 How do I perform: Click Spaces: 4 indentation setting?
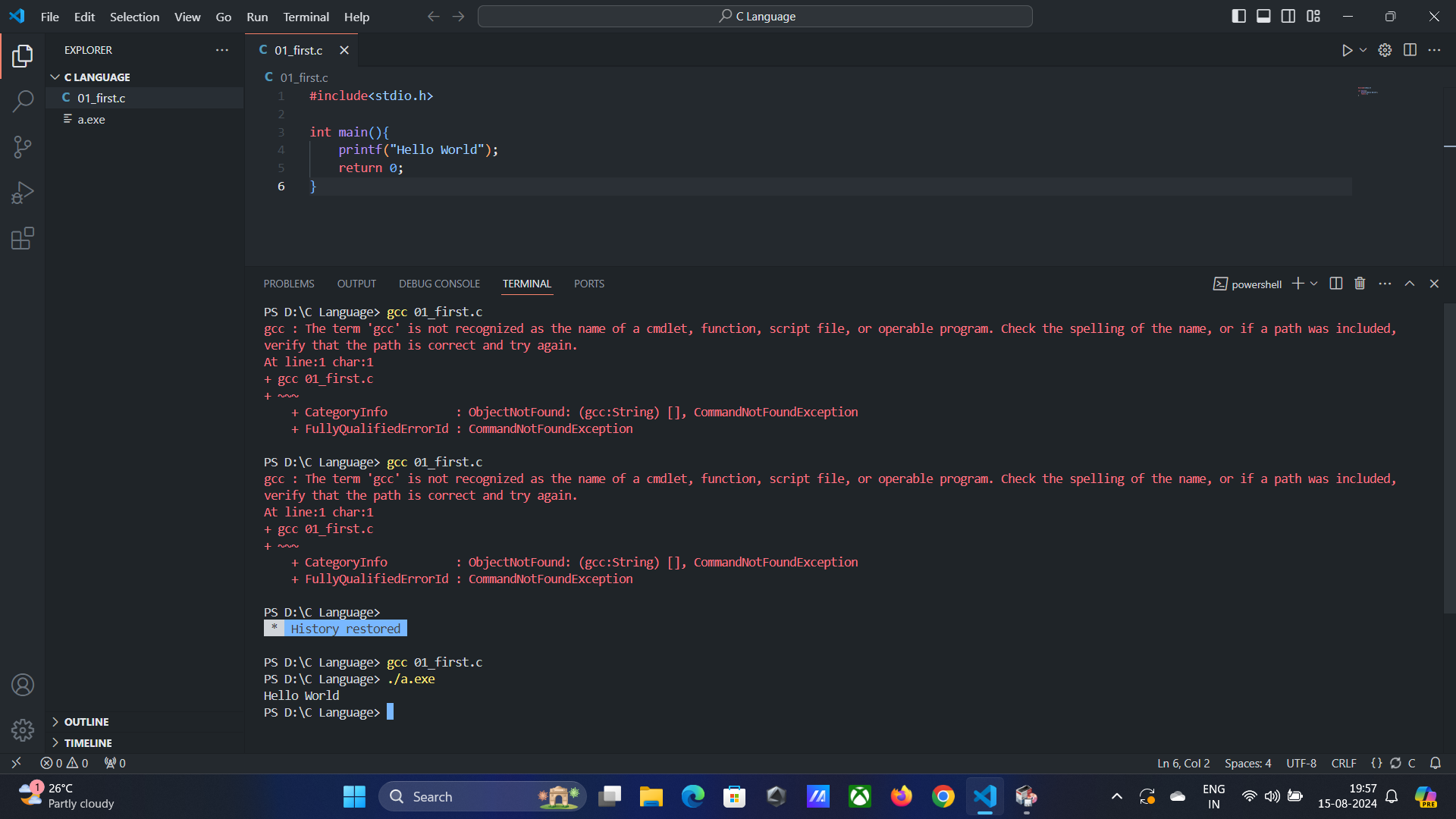click(1247, 763)
